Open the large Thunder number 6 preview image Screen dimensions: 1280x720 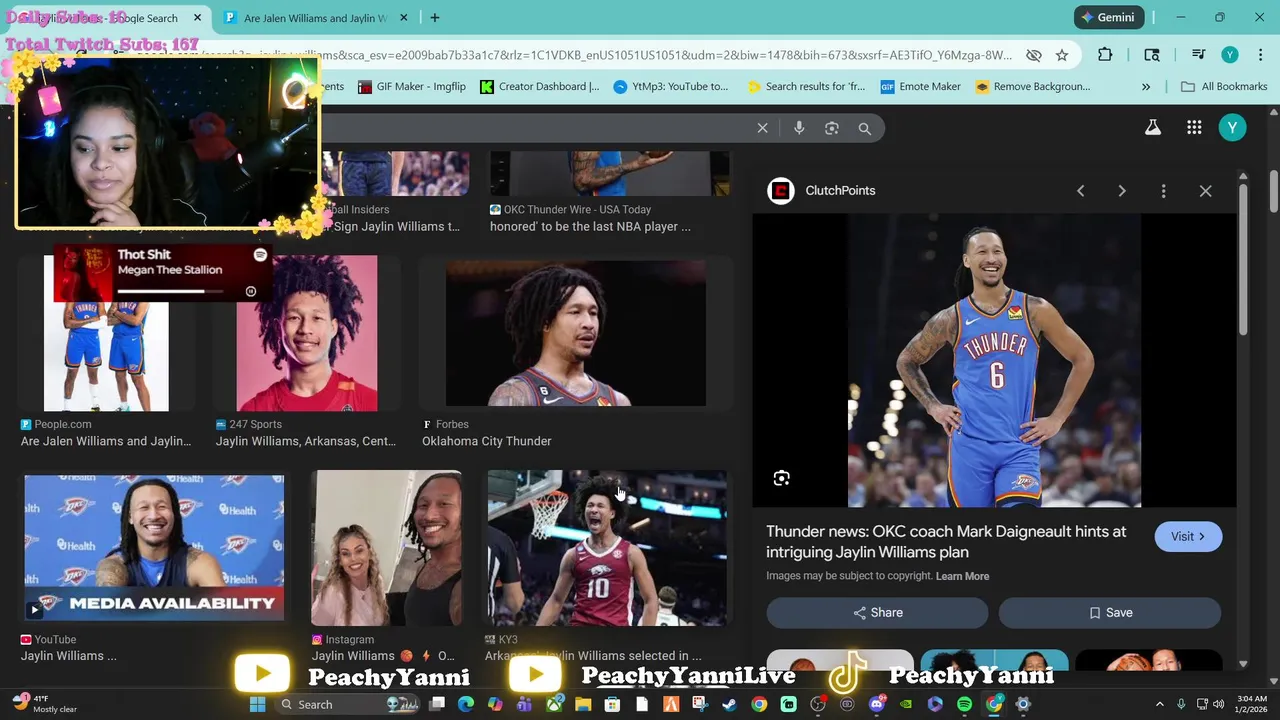[994, 361]
